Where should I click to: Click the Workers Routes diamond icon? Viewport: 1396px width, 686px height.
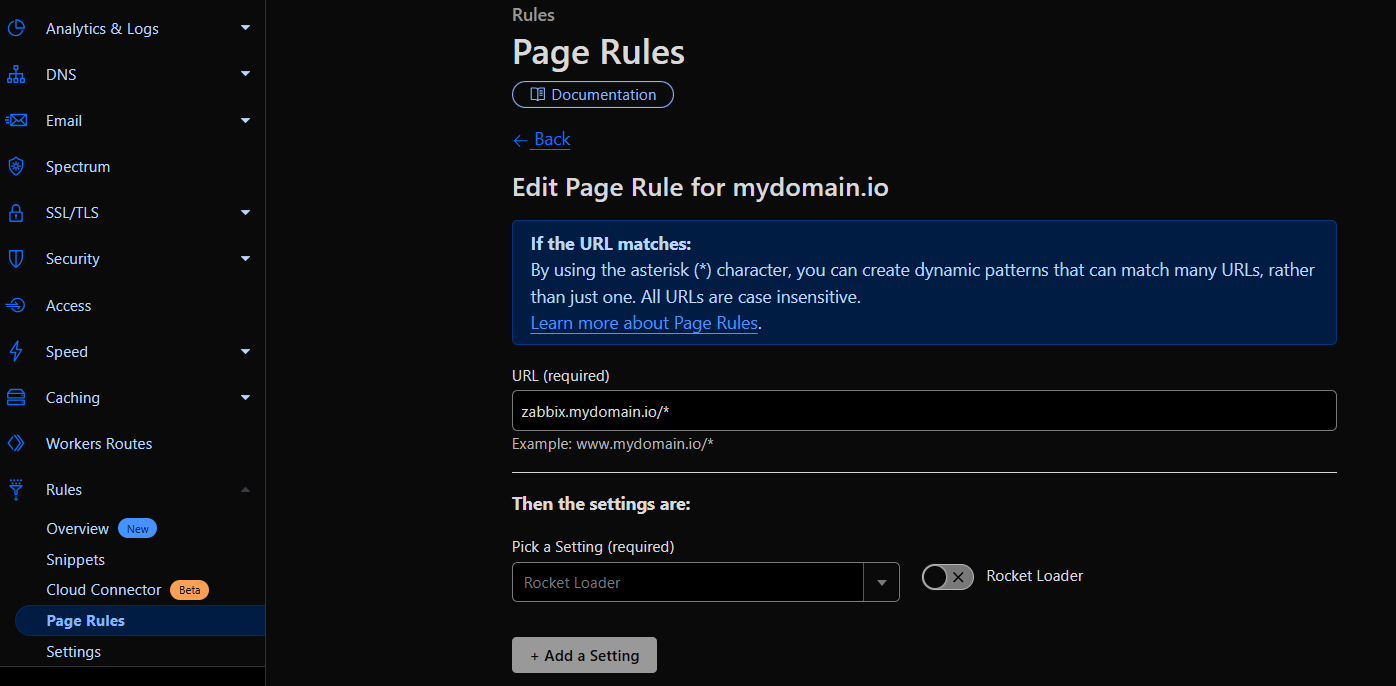click(16, 444)
